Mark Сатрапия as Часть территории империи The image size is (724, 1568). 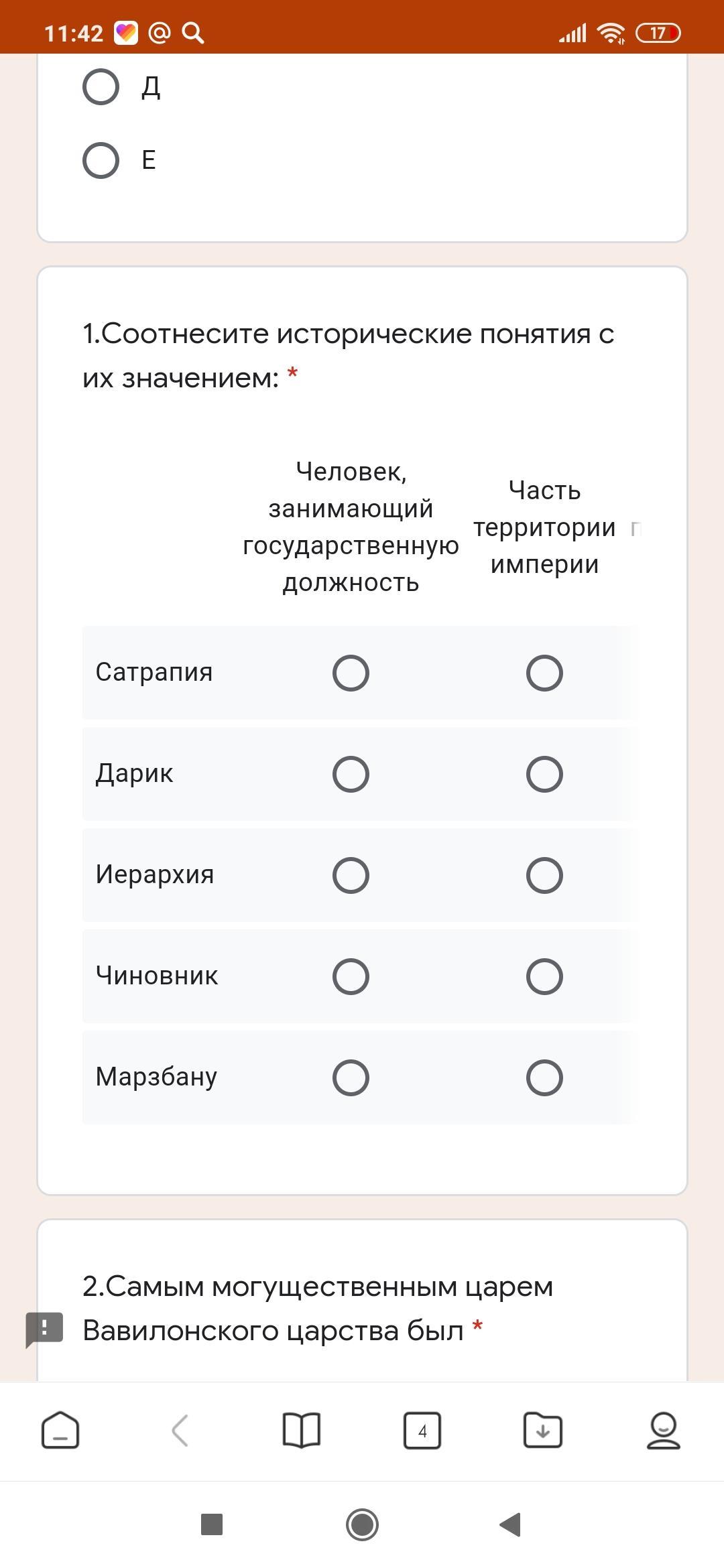544,673
